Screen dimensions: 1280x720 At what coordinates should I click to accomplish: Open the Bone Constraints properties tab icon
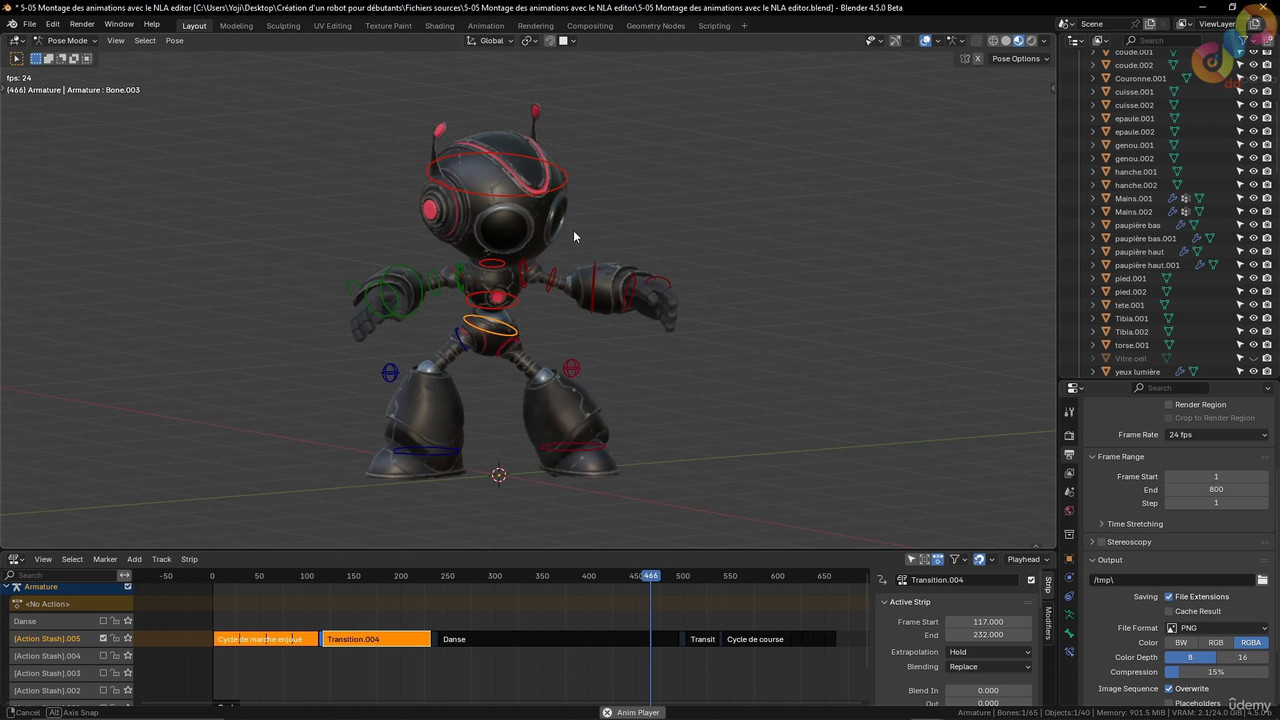1069,652
